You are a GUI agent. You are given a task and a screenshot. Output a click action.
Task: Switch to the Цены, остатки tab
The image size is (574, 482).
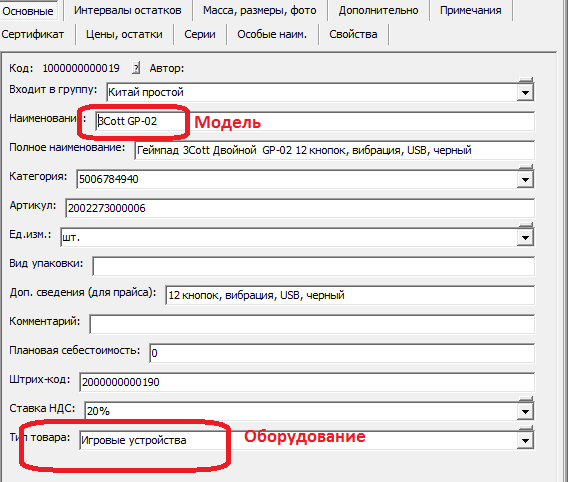point(124,34)
